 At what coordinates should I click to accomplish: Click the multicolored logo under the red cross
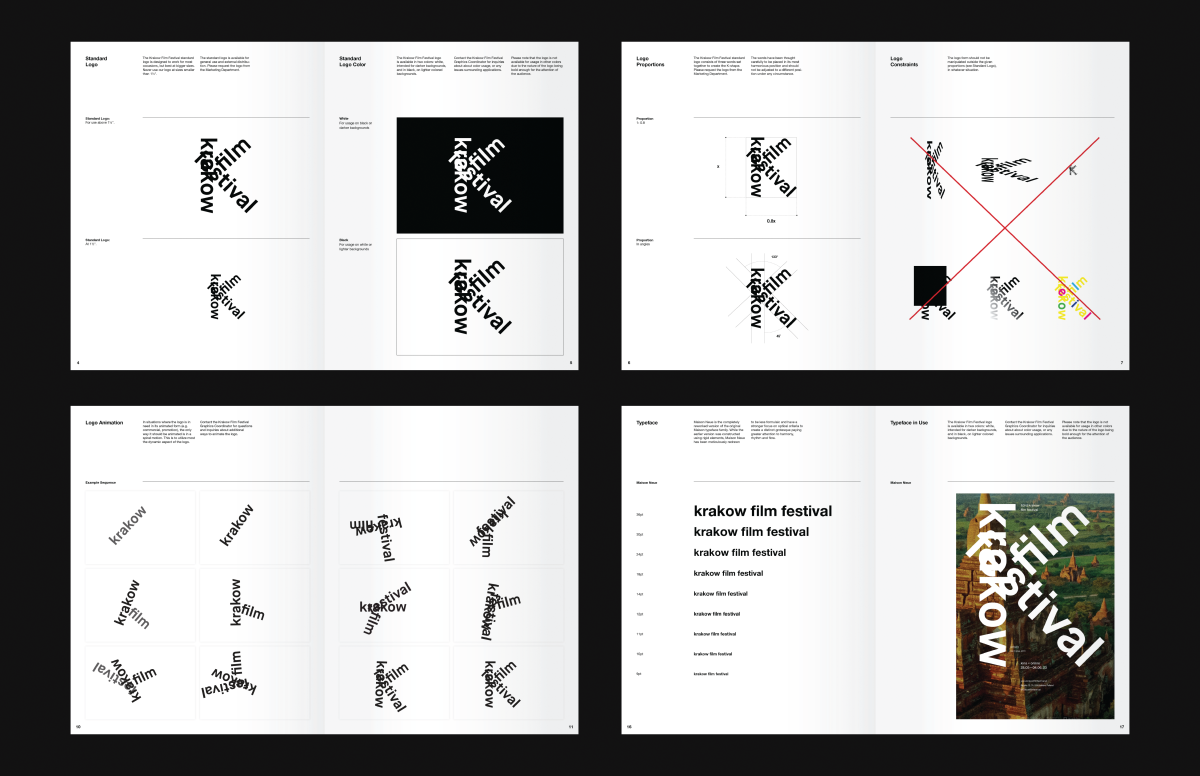click(x=1072, y=298)
